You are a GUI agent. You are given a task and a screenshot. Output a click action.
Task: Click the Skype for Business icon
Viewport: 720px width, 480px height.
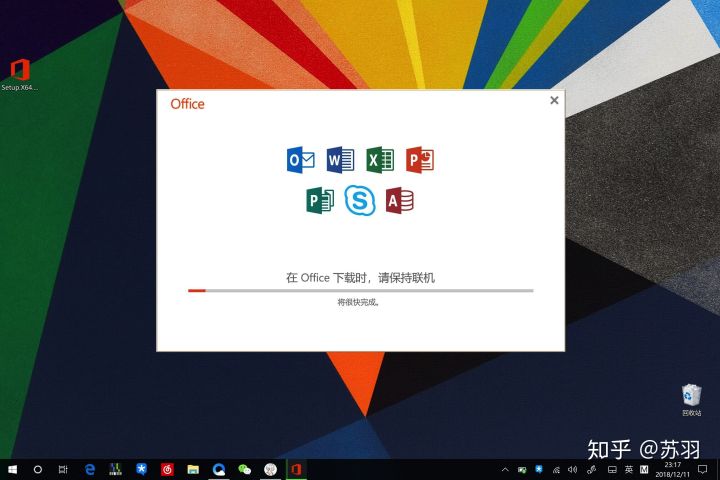pyautogui.click(x=360, y=200)
